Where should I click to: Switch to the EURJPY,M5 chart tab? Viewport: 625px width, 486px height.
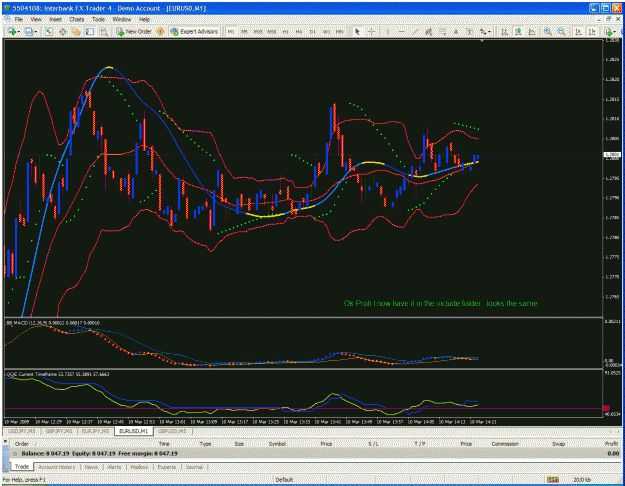[x=95, y=431]
